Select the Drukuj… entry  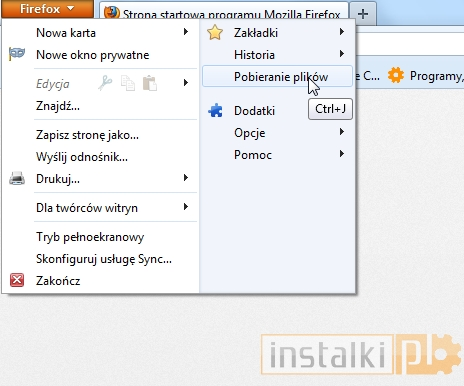pyautogui.click(x=58, y=179)
